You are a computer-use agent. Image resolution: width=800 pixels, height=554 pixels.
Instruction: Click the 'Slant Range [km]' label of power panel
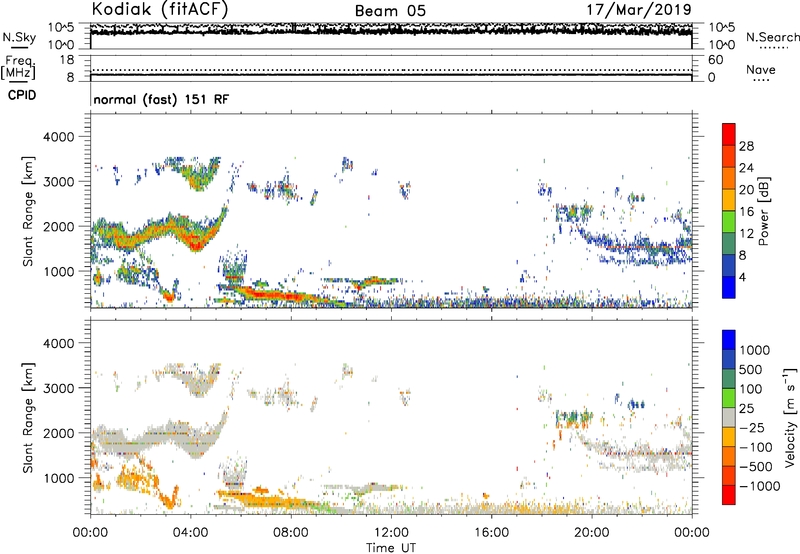click(x=29, y=211)
